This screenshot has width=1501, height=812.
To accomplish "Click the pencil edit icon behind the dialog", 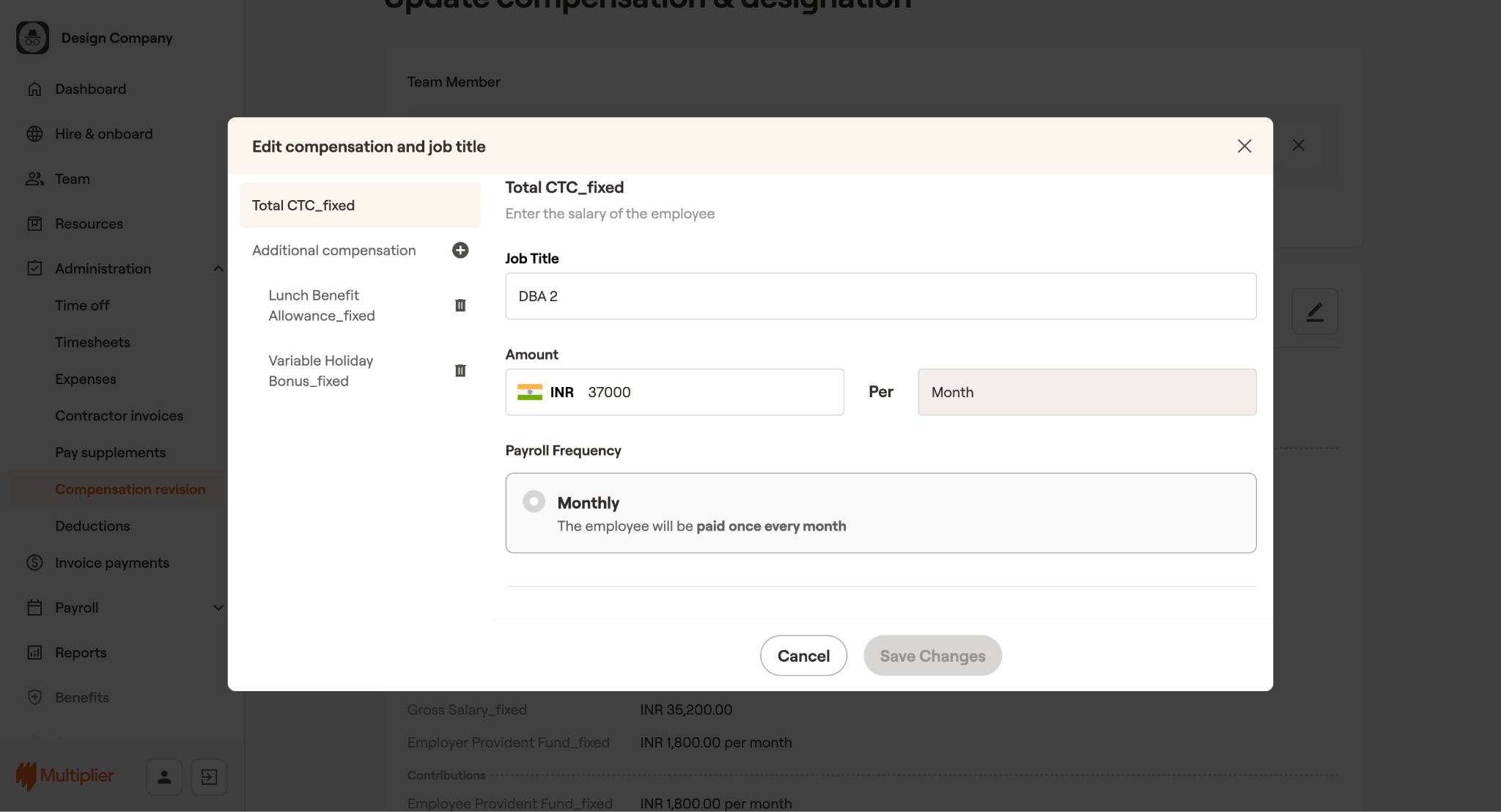I will tap(1314, 311).
